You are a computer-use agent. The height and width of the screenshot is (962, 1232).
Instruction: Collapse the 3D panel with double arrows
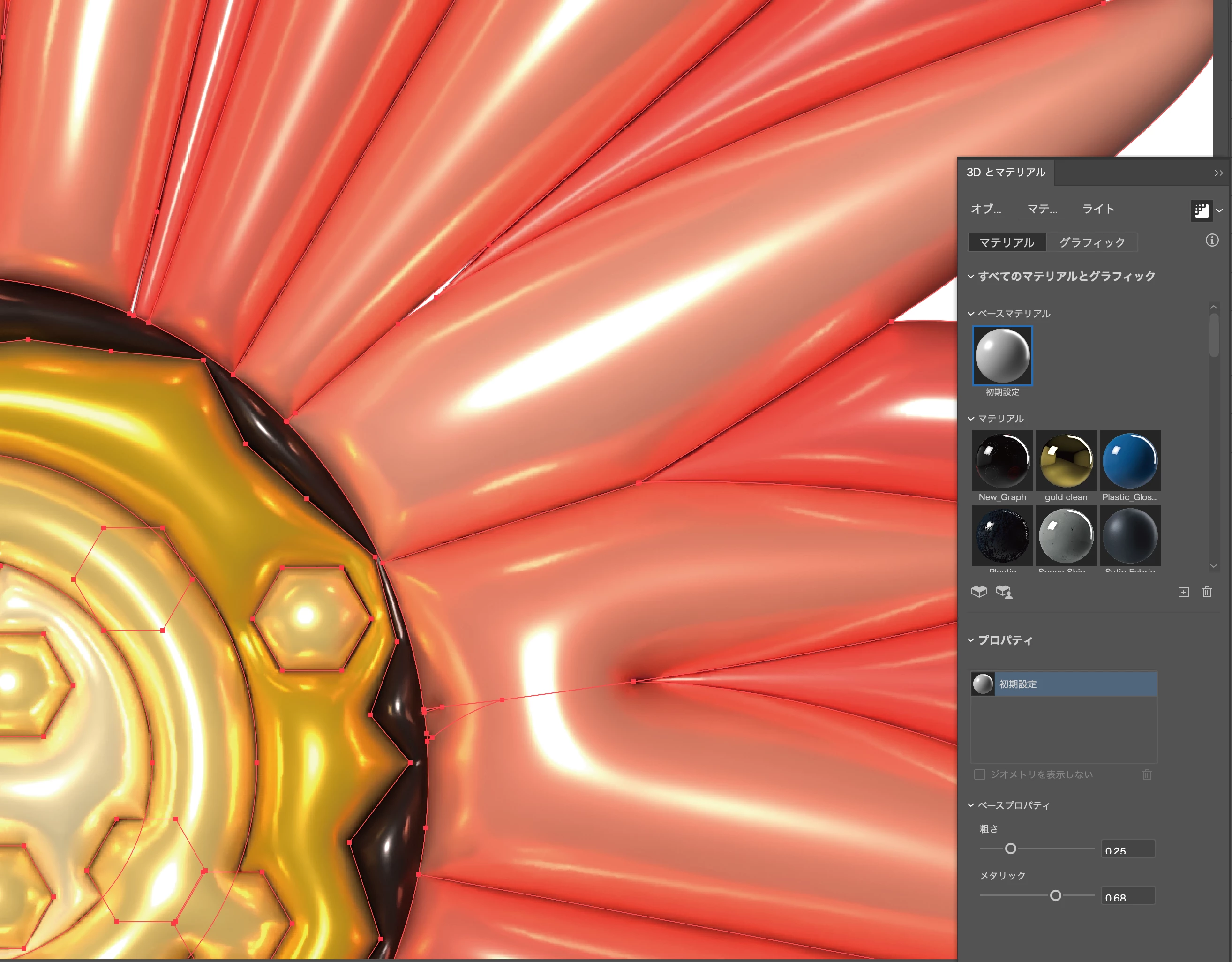(x=1218, y=173)
